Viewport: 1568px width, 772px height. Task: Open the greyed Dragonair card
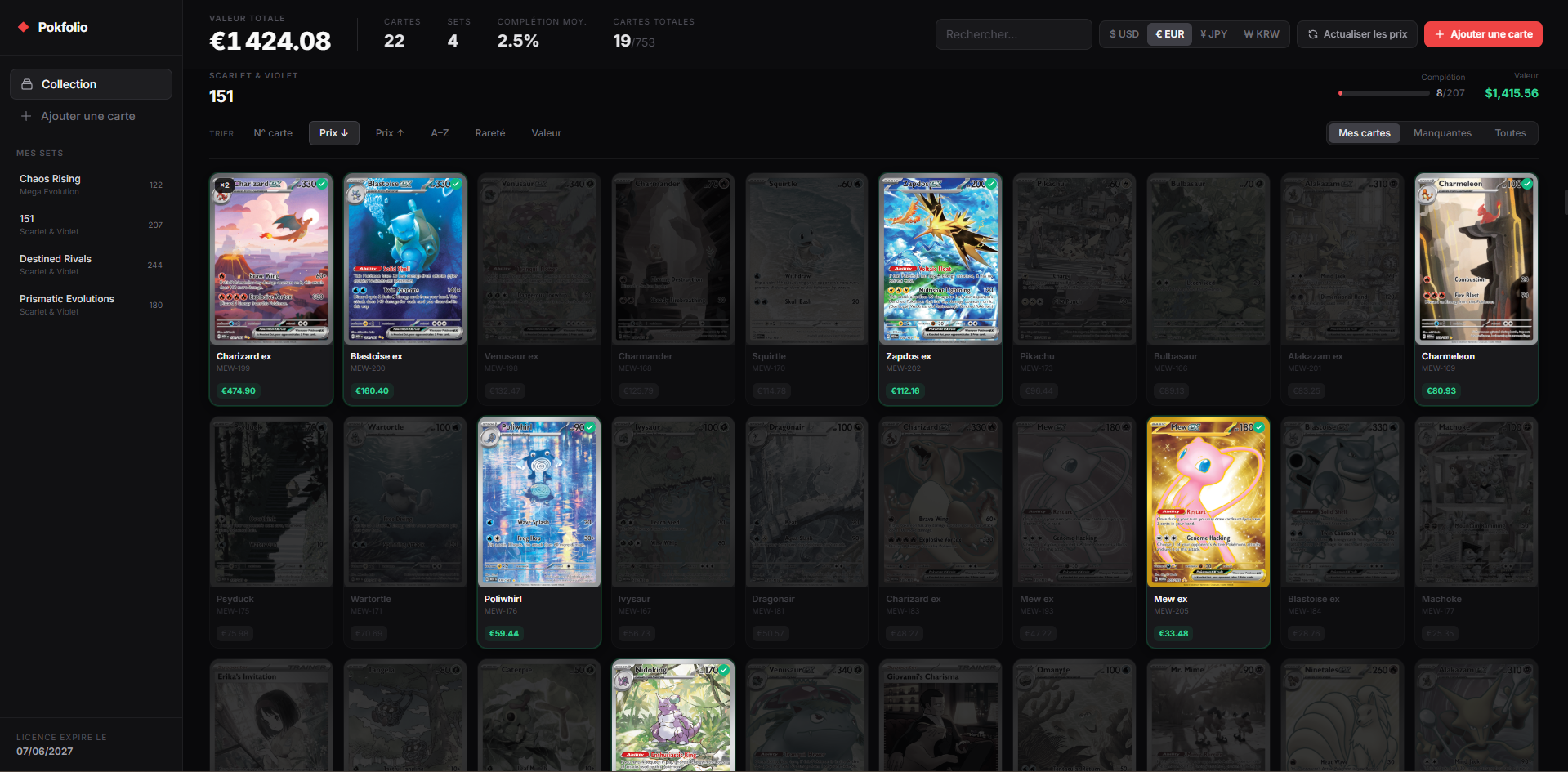tap(807, 533)
